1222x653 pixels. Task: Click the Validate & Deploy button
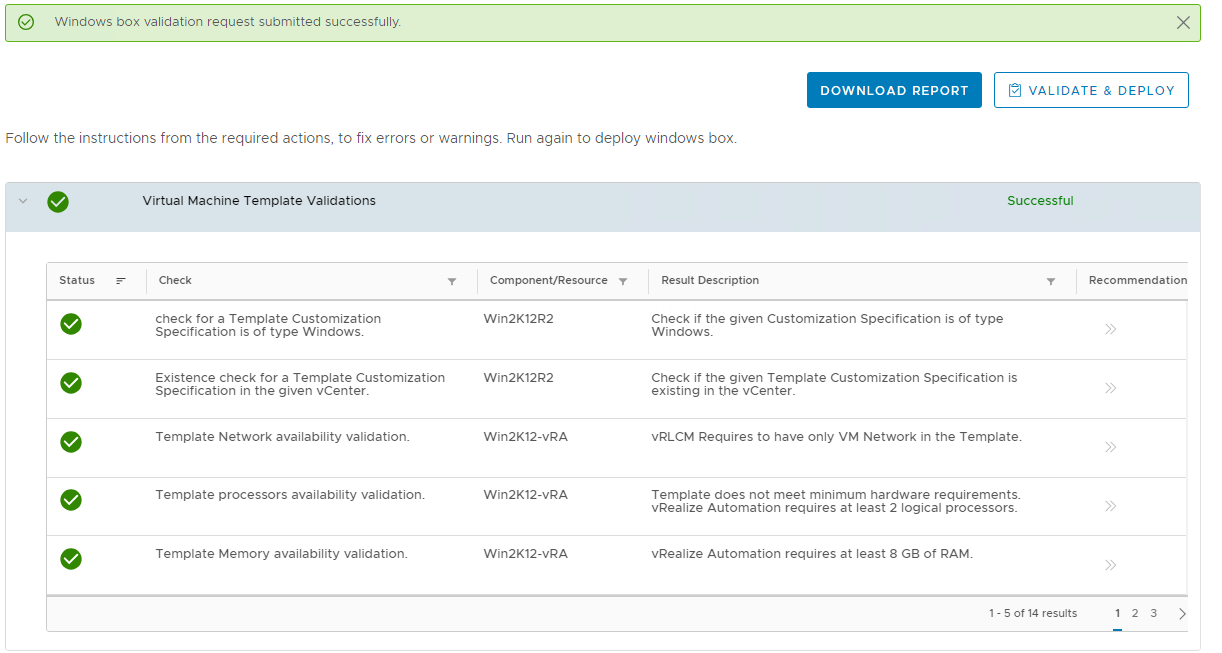pos(1091,90)
